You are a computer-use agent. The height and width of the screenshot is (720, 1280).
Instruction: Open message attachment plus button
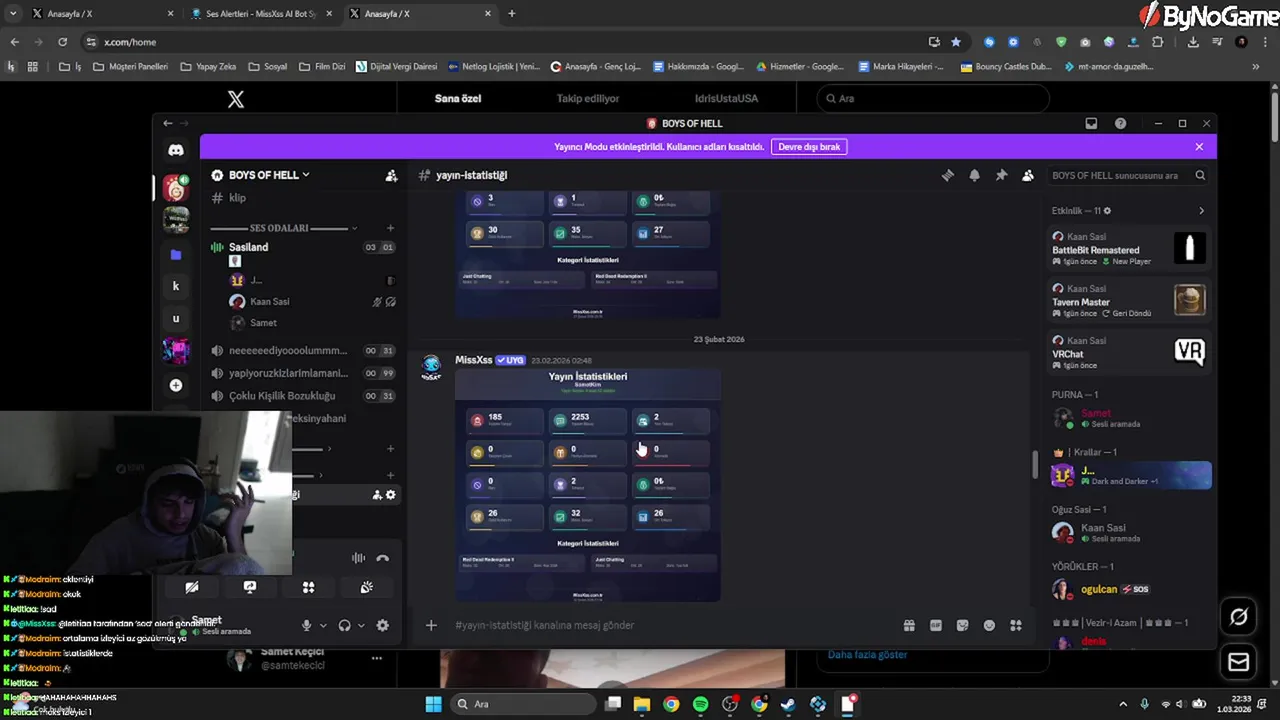431,625
